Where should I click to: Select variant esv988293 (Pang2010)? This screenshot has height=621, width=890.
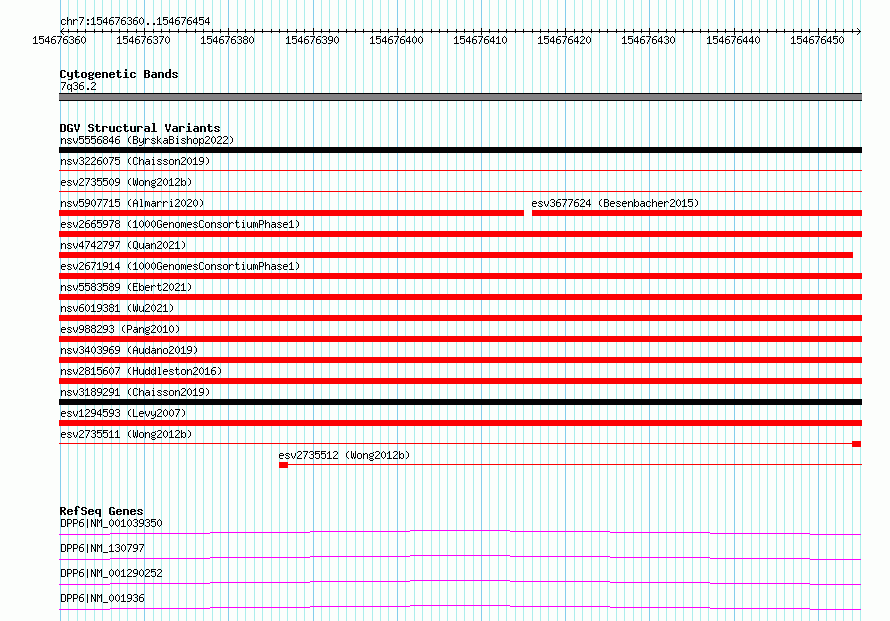pos(120,329)
